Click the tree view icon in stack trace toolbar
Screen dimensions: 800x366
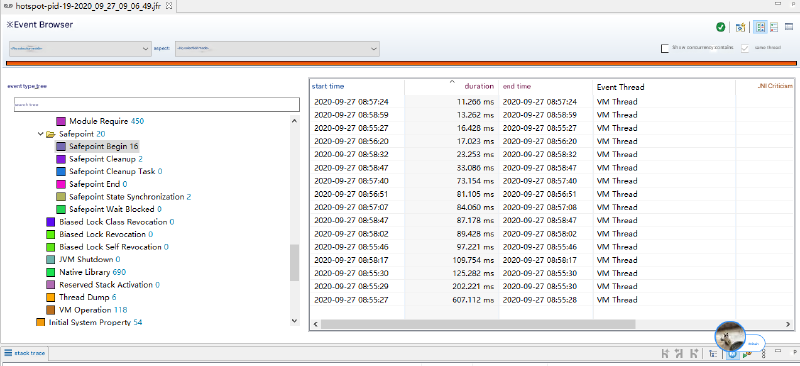click(713, 353)
